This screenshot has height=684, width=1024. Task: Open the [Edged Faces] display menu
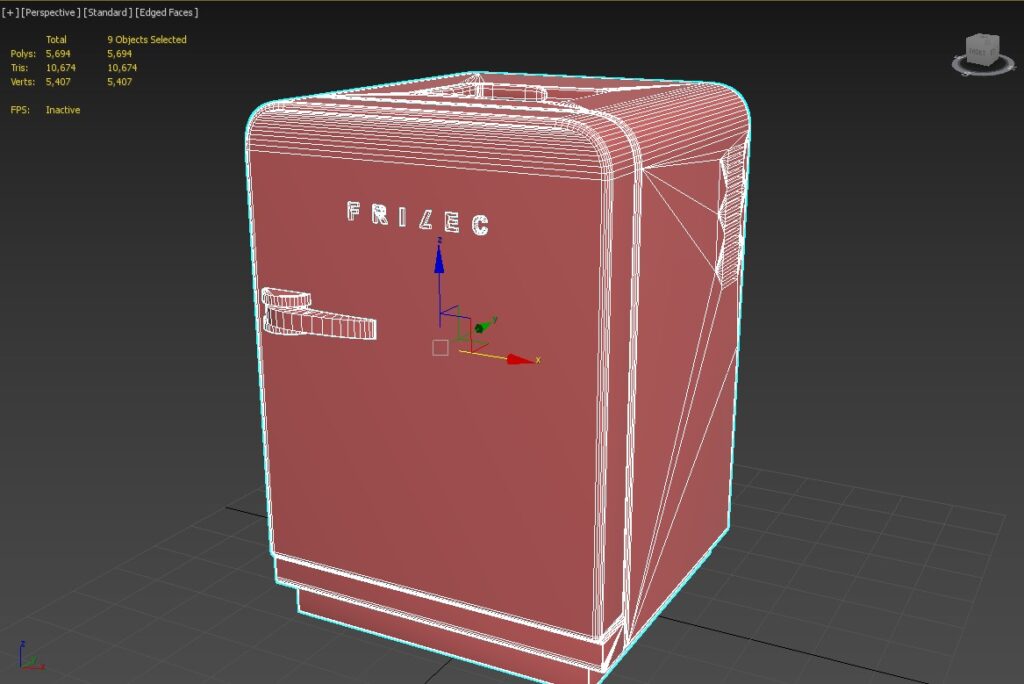tap(166, 12)
